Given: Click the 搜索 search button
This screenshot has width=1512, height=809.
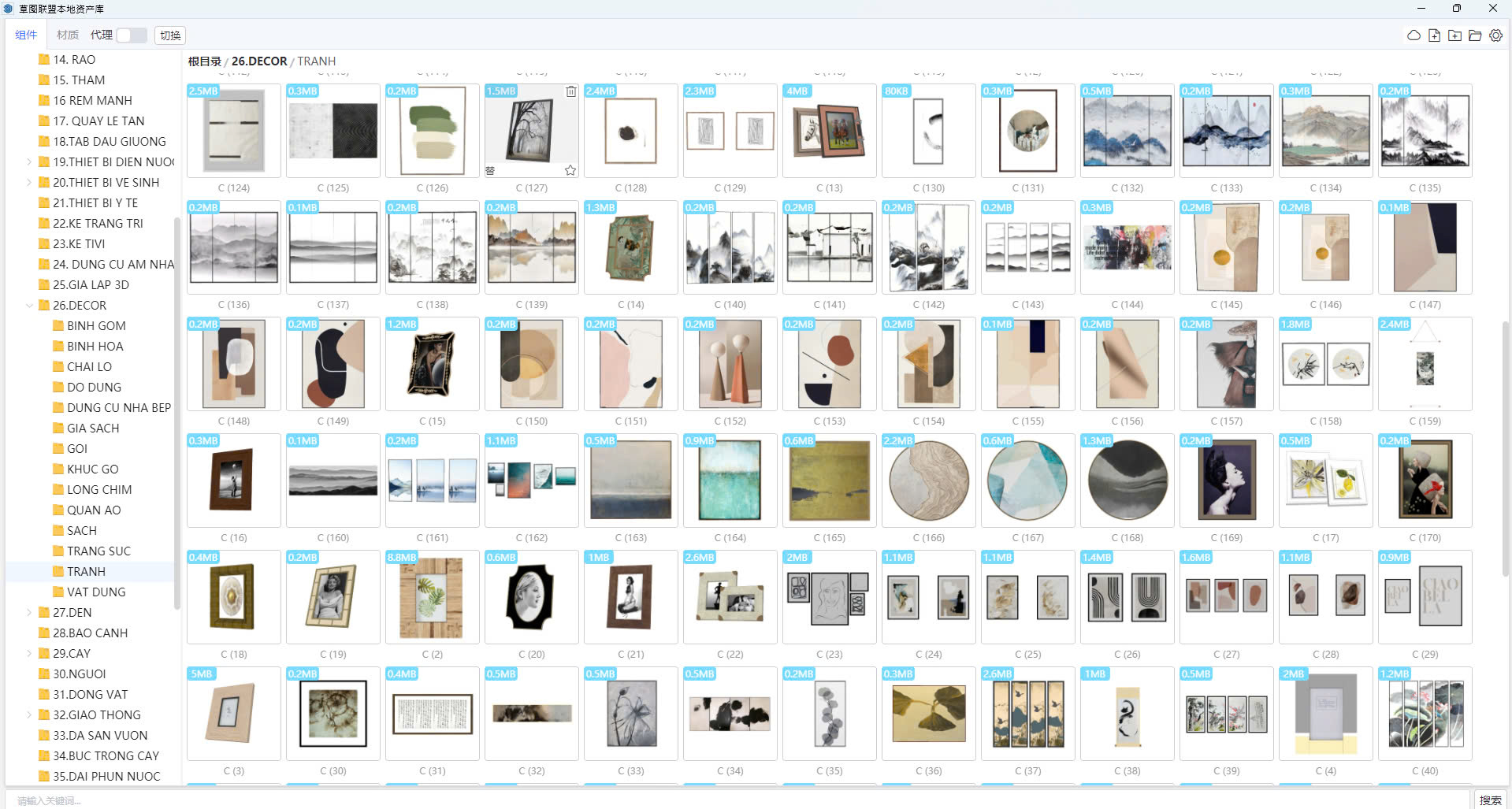Looking at the screenshot, I should tap(1490, 800).
